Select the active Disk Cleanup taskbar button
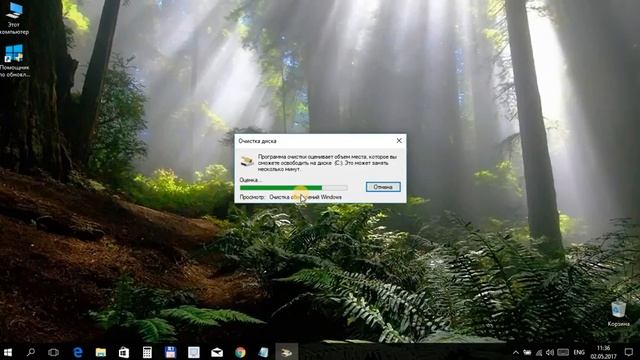The height and width of the screenshot is (360, 640). pyautogui.click(x=287, y=352)
